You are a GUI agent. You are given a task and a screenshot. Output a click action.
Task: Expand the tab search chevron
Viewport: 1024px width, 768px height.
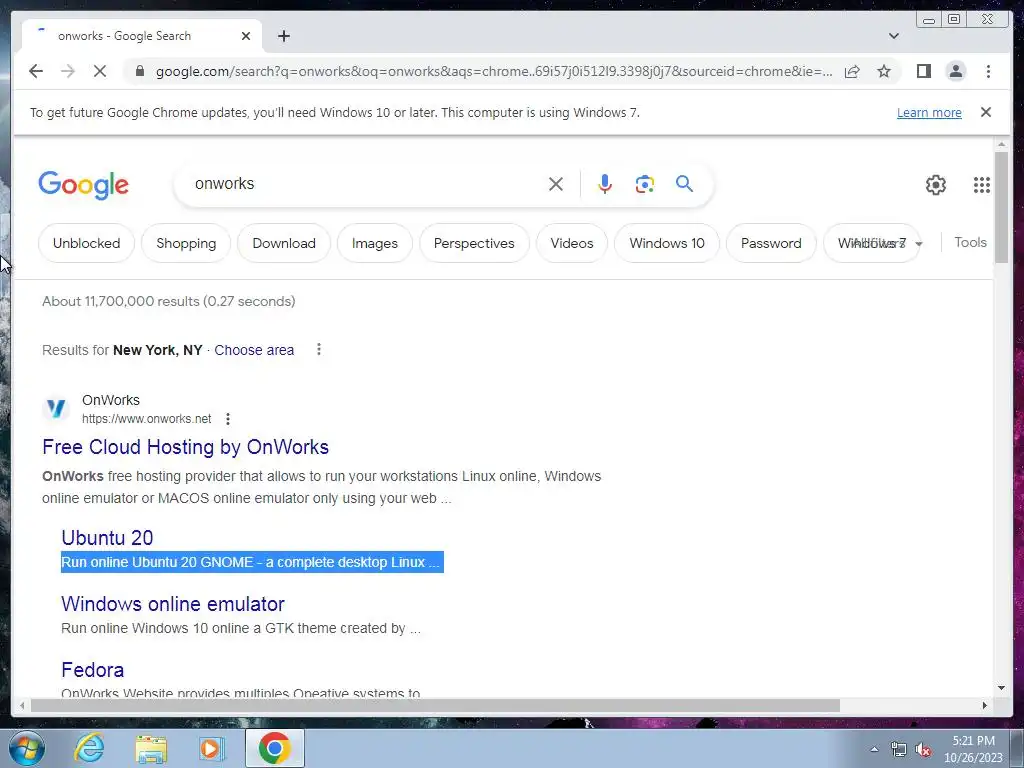click(893, 36)
